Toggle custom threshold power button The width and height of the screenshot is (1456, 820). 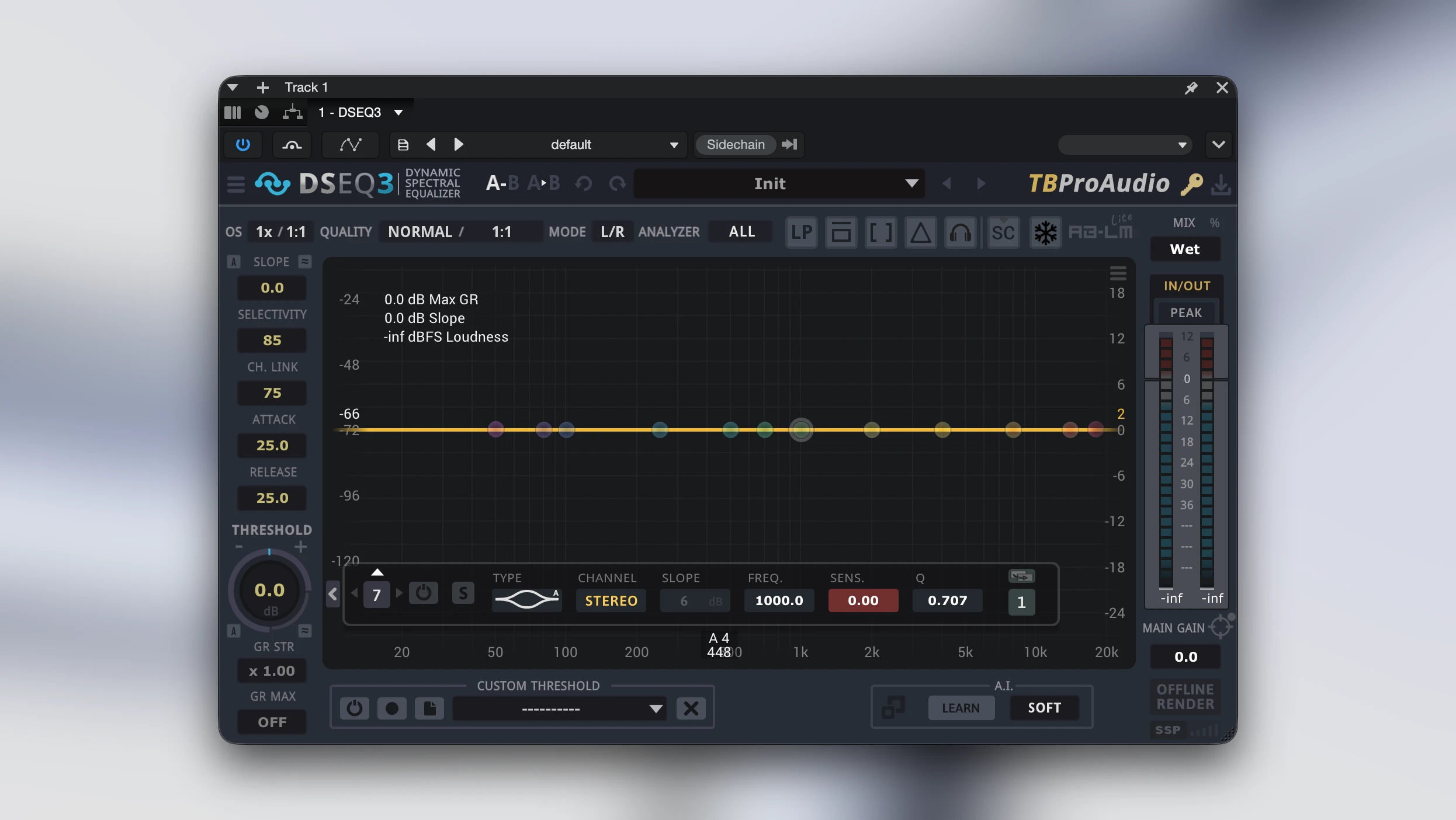[354, 708]
